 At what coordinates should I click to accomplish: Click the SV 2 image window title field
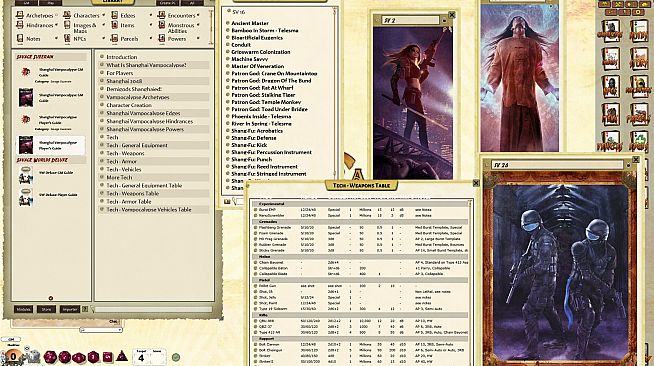coord(410,20)
